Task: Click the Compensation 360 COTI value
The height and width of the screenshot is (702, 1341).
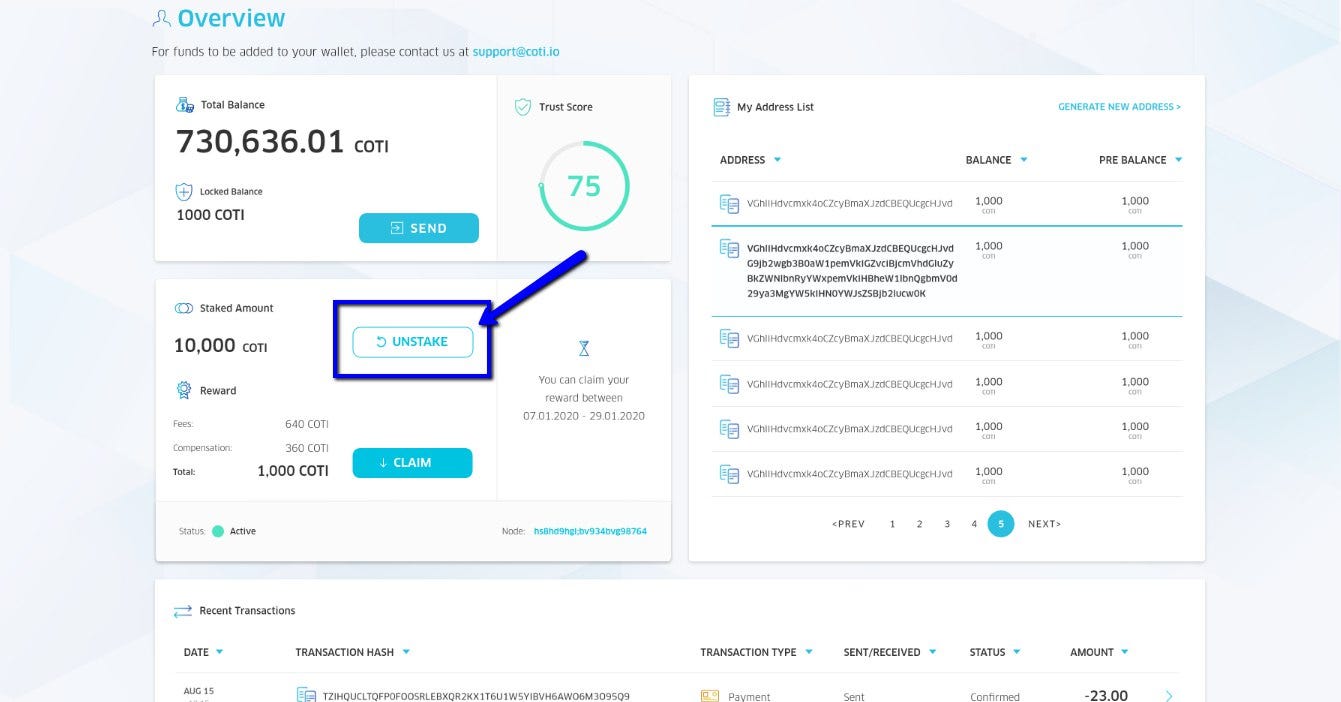Action: tap(306, 448)
